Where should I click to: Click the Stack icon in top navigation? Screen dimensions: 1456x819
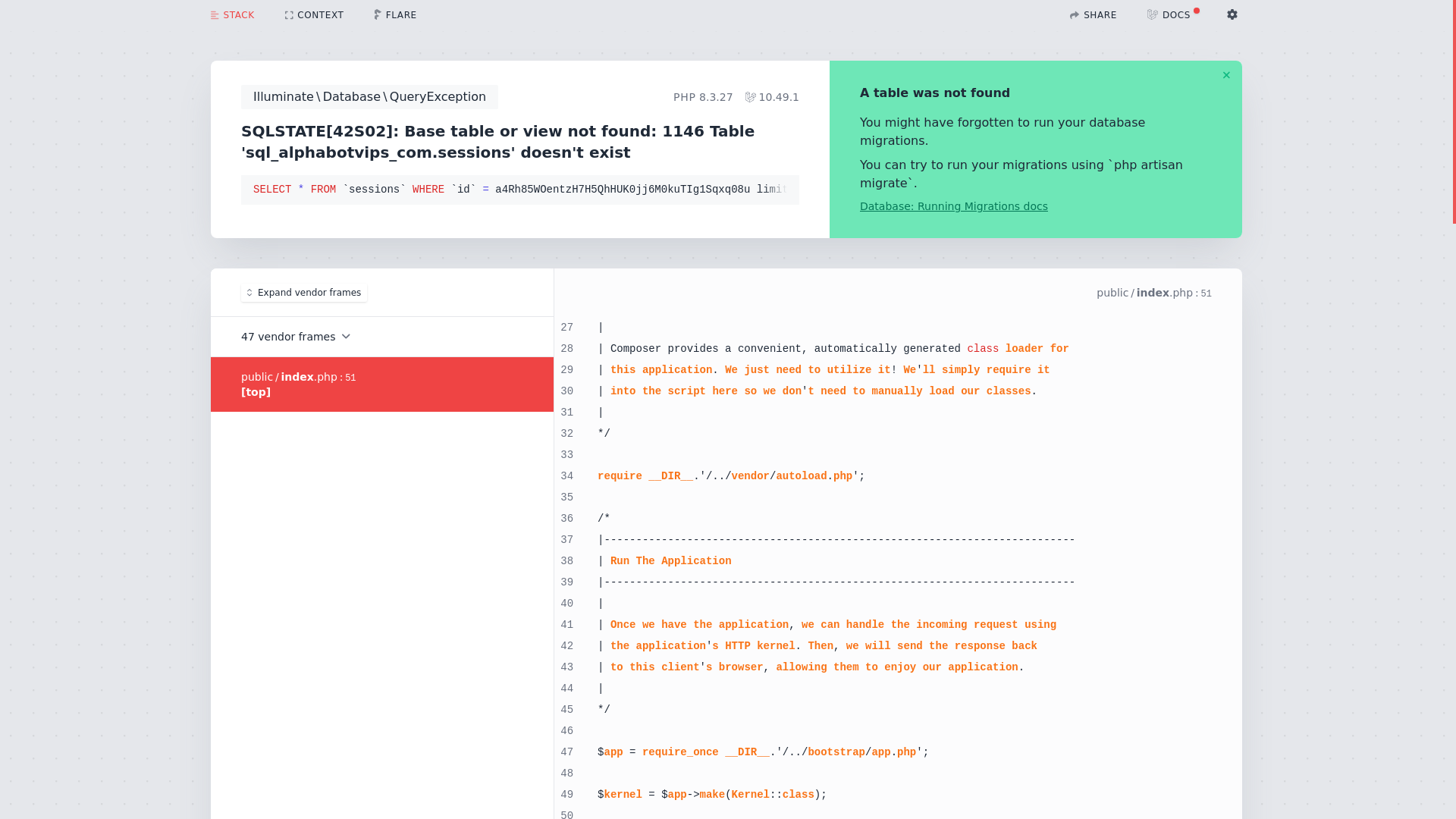pos(215,15)
